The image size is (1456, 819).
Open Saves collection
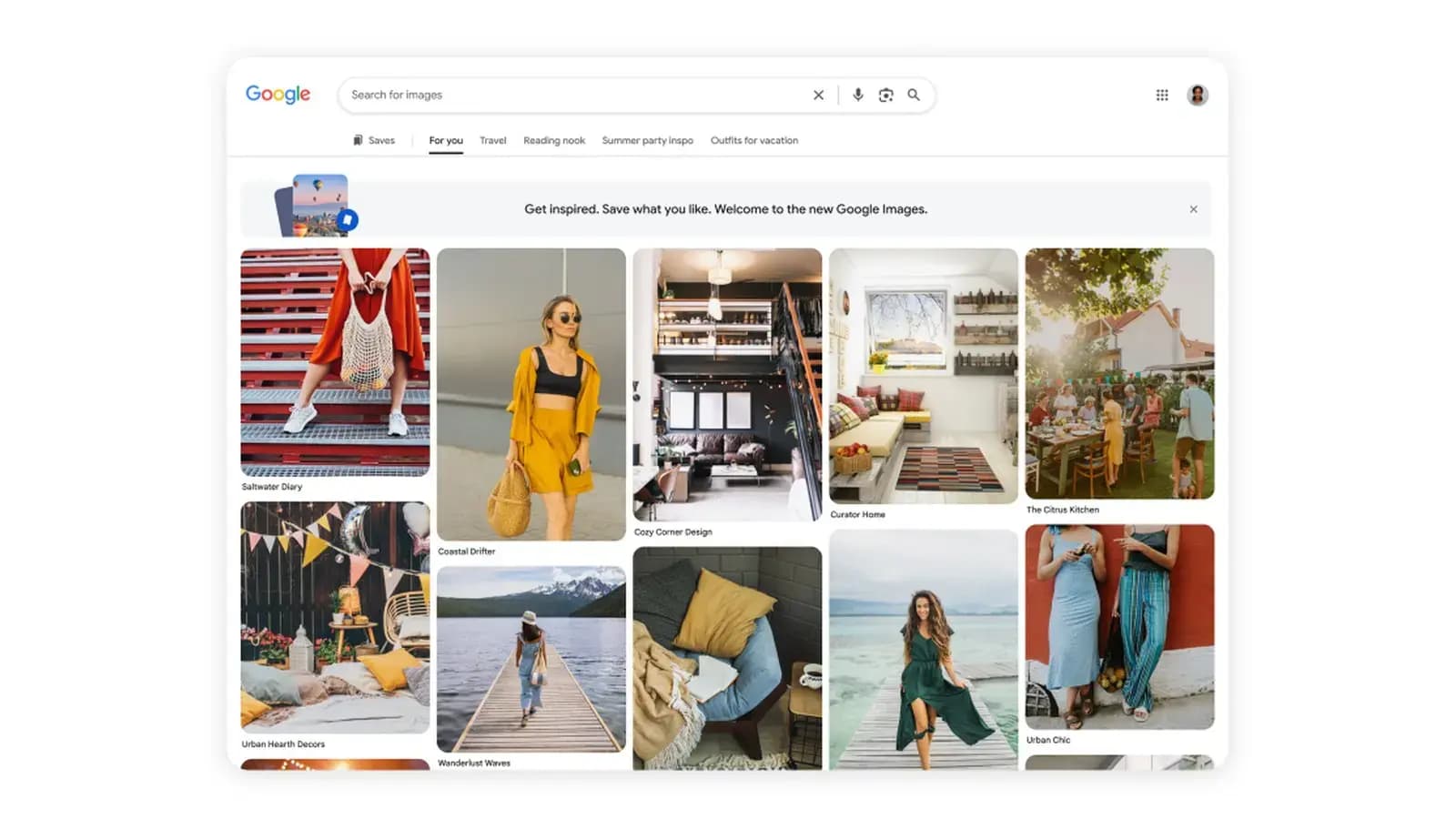click(374, 140)
